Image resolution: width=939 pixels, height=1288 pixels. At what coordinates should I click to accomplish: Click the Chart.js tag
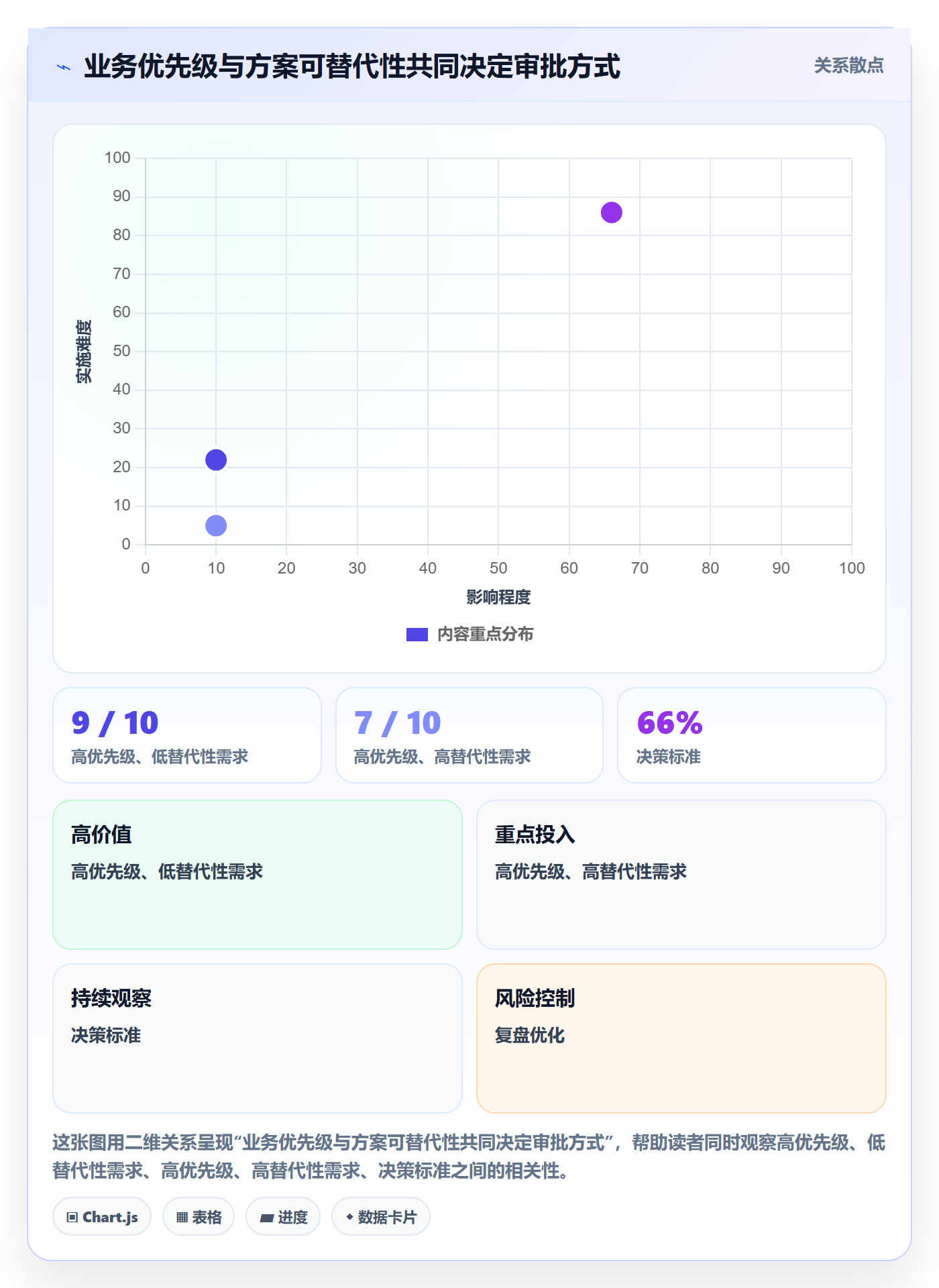pos(102,1217)
